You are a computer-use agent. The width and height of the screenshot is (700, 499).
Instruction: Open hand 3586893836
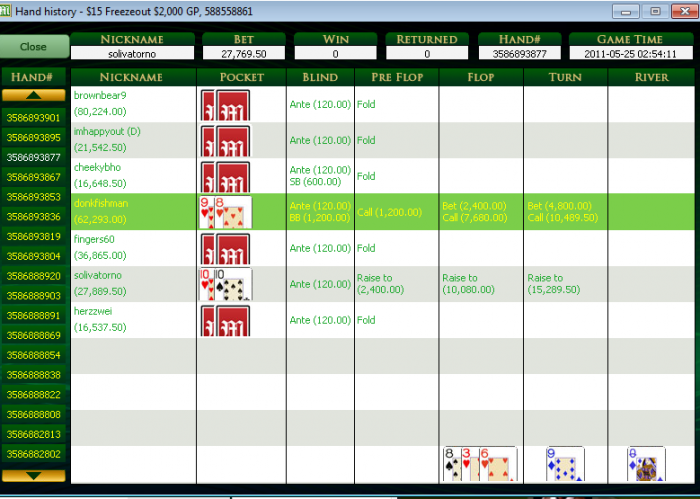[x=33, y=216]
